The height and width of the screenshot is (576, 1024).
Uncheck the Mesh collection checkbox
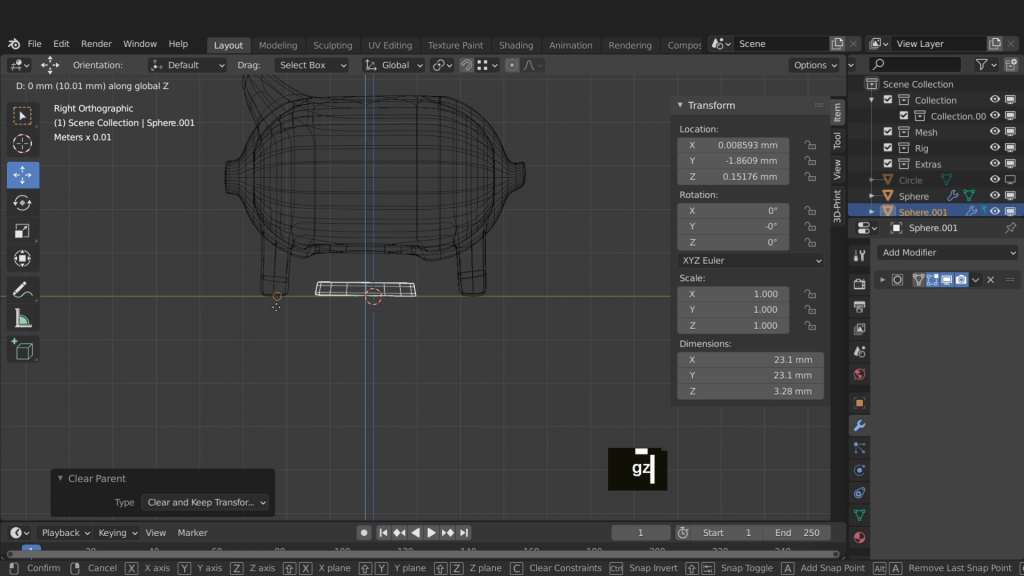tap(888, 132)
